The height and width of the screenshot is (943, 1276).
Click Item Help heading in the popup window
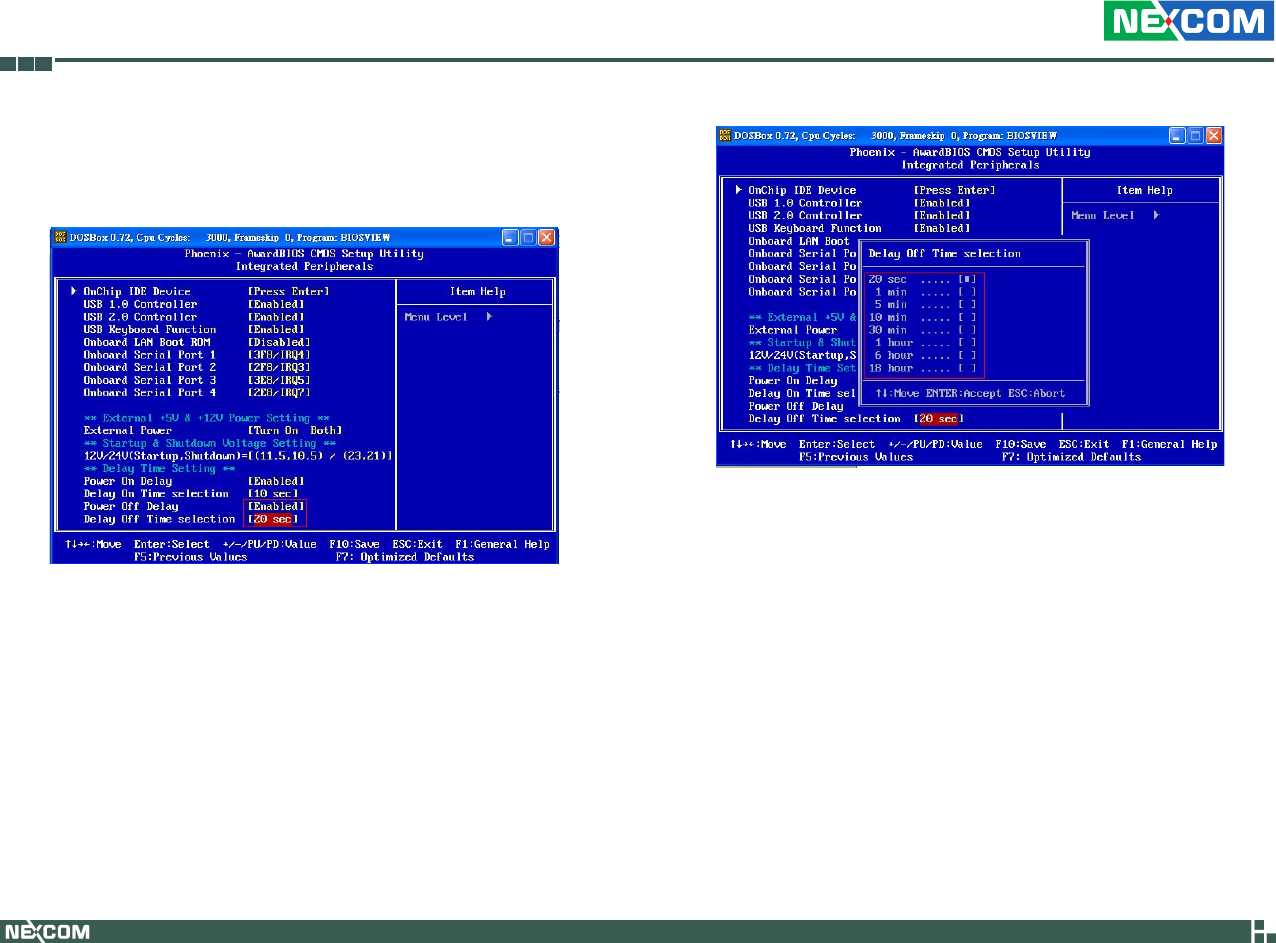coord(1144,190)
